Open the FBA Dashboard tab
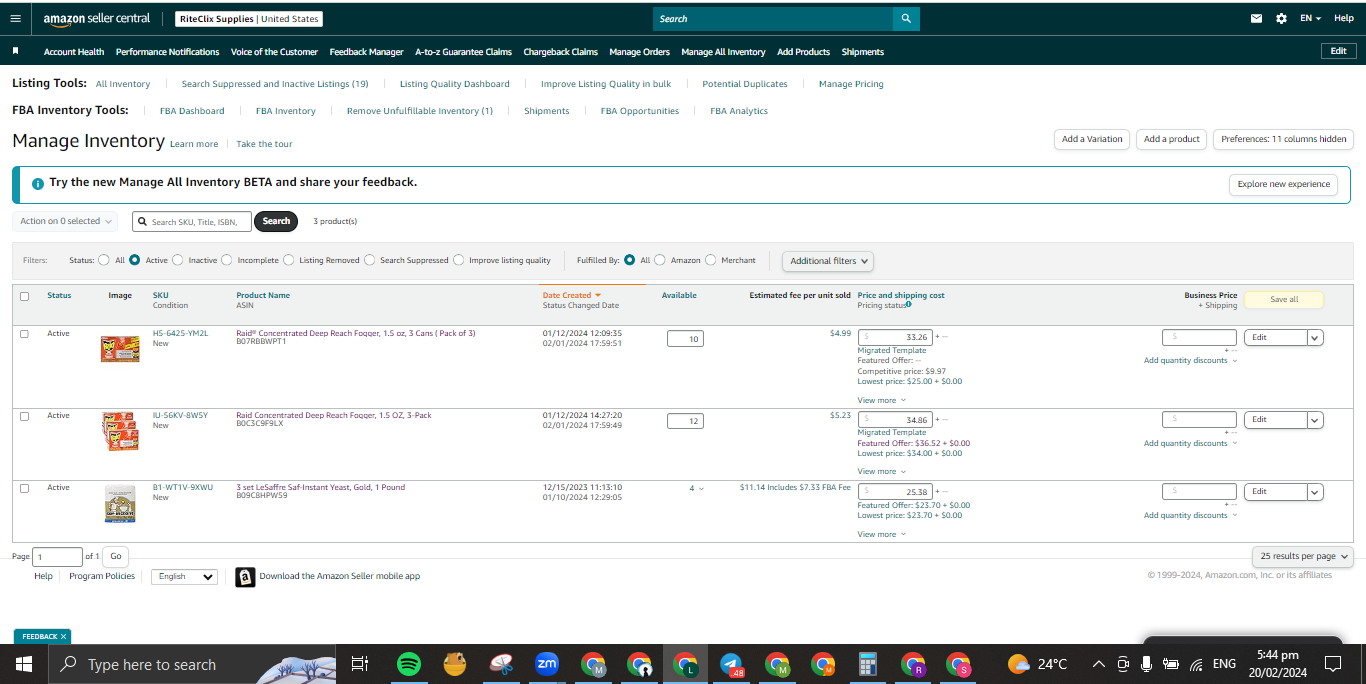Screen dimensions: 1366x684 point(192,111)
